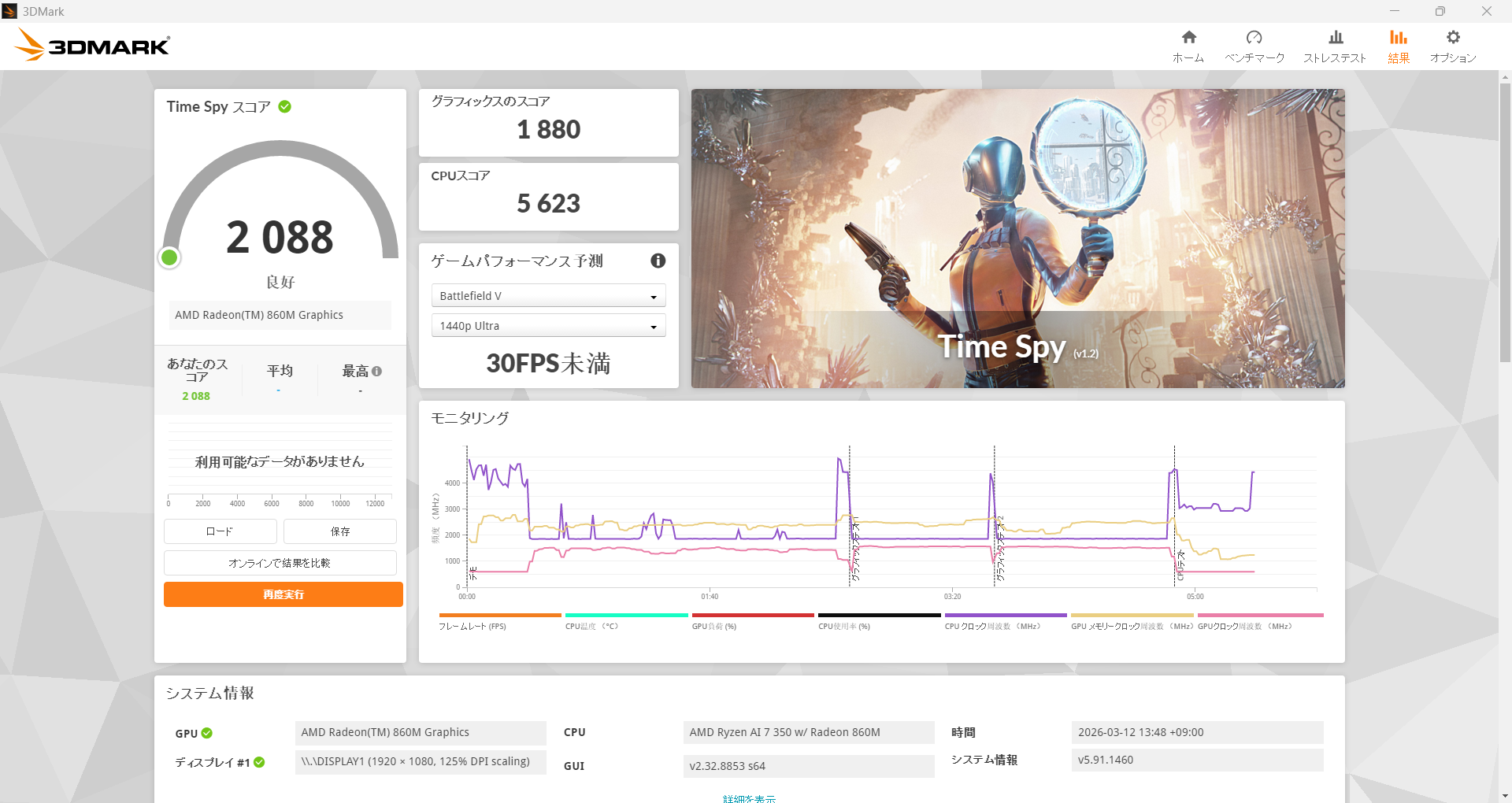Image resolution: width=1512 pixels, height=803 pixels.
Task: Click the green checkmark beside Time Spy スコア
Action: tap(285, 107)
